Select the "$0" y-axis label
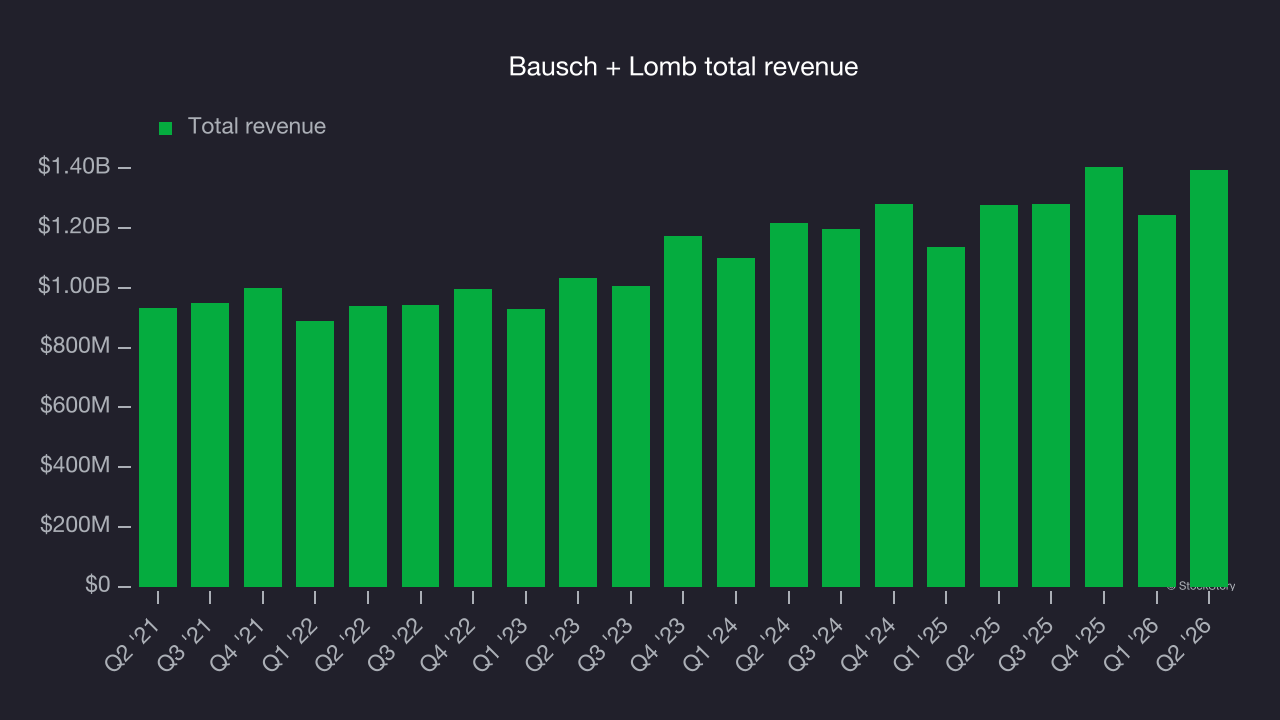1280x720 pixels. pyautogui.click(x=97, y=585)
